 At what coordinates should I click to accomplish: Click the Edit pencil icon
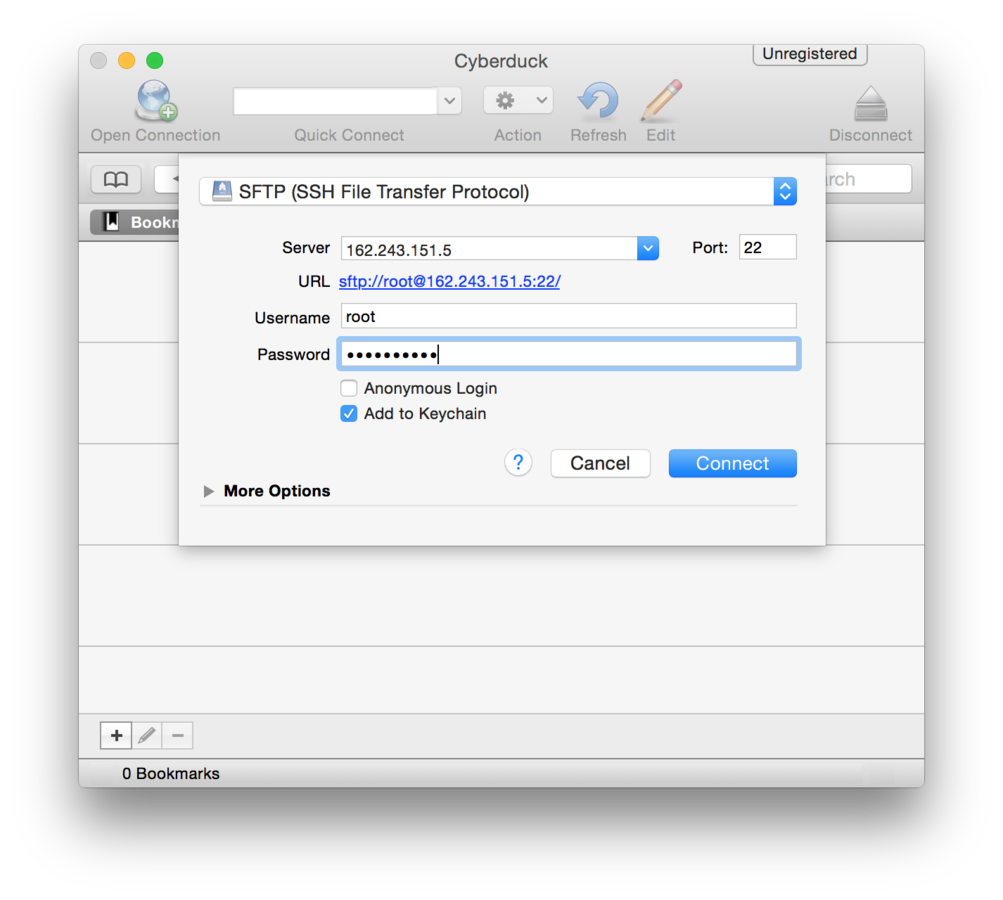[x=661, y=100]
